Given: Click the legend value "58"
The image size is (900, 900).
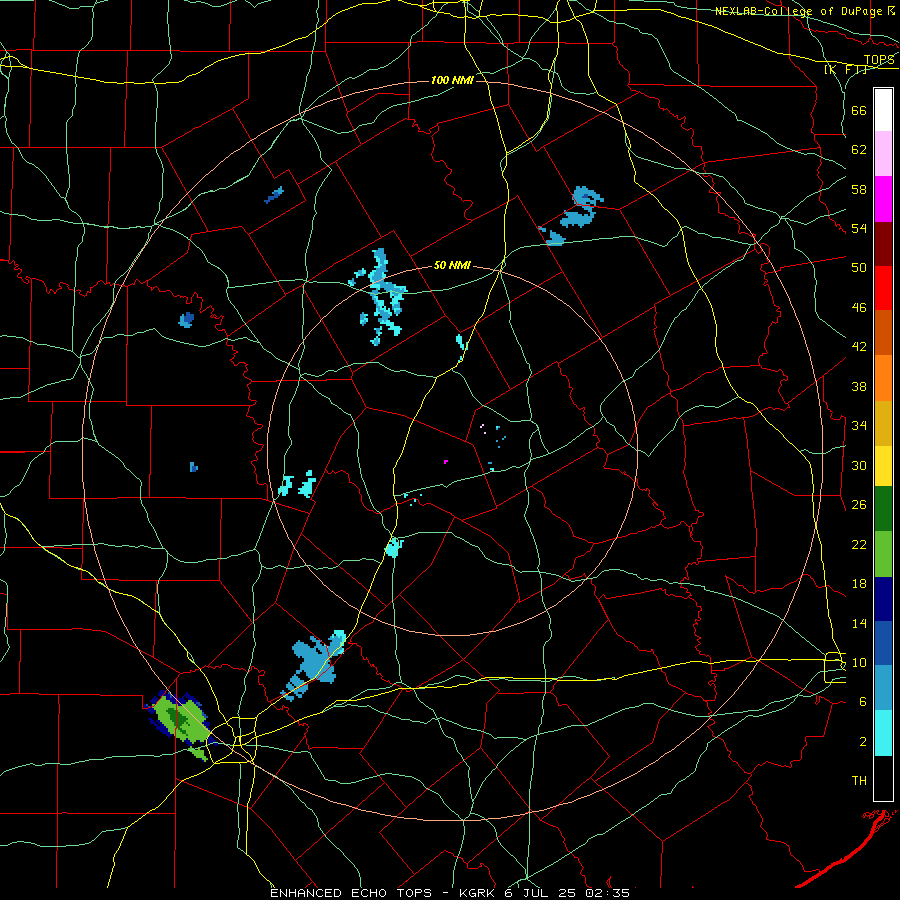Looking at the screenshot, I should [x=859, y=189].
